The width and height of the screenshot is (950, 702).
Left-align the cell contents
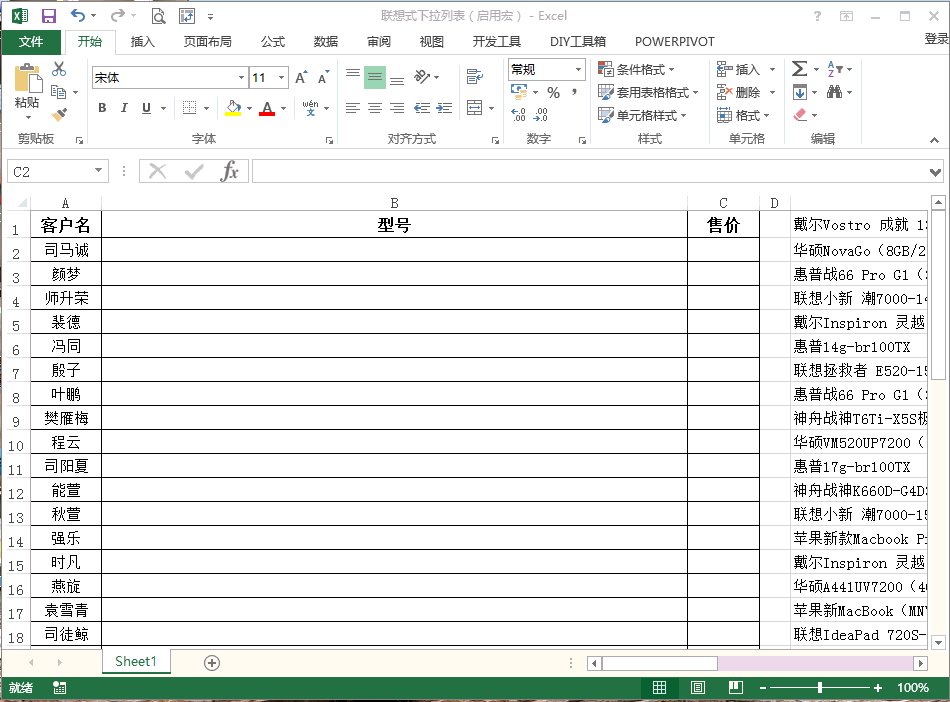click(353, 108)
